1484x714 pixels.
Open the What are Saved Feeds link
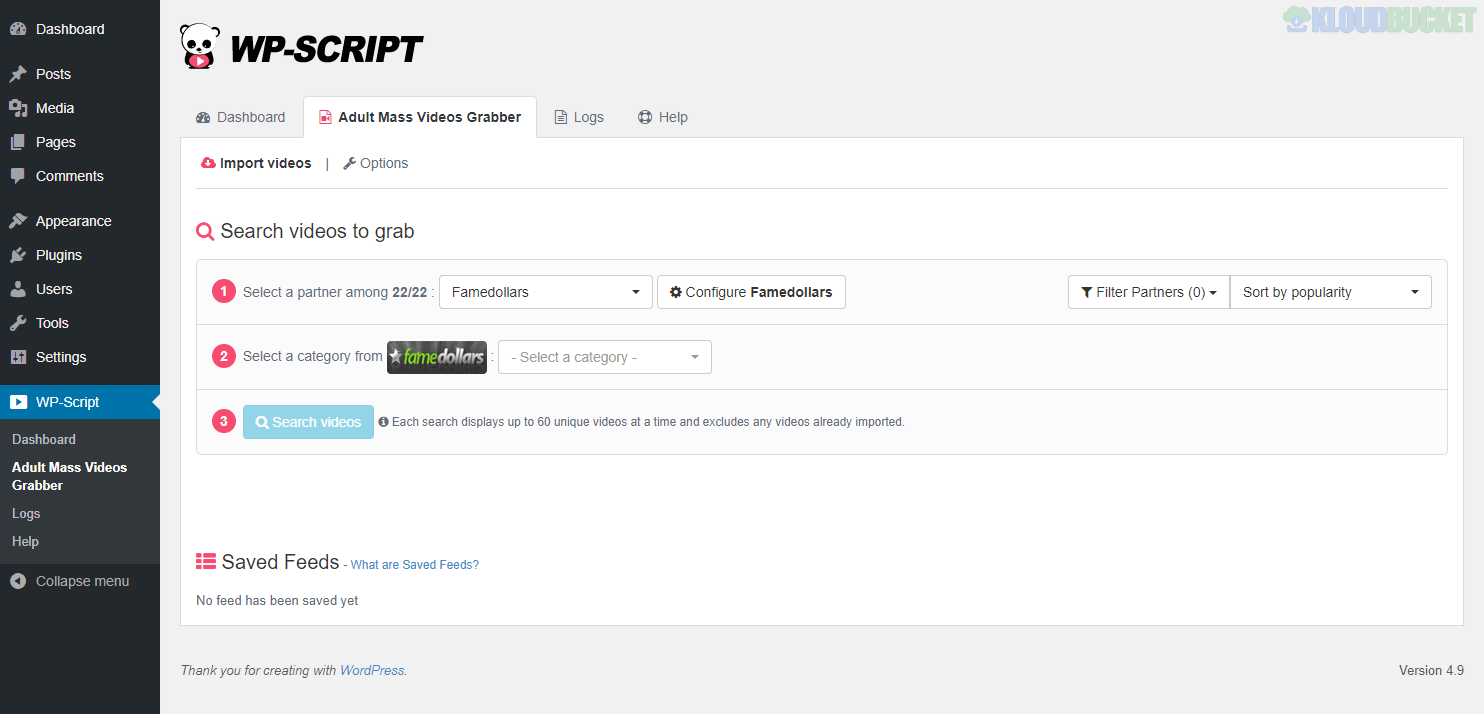414,565
